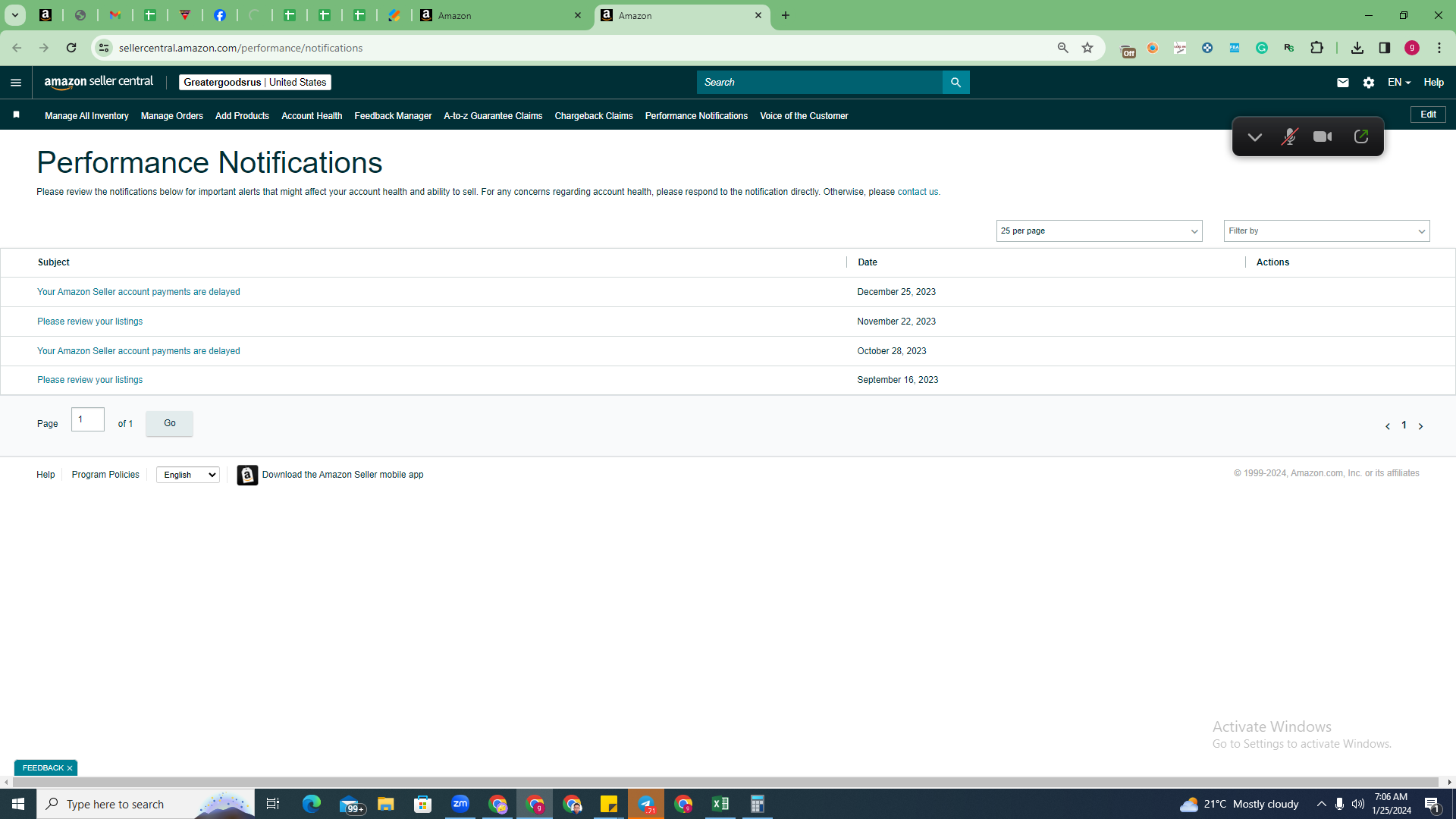This screenshot has height=819, width=1456.
Task: Open the tab search dropdown arrow
Action: [x=14, y=15]
